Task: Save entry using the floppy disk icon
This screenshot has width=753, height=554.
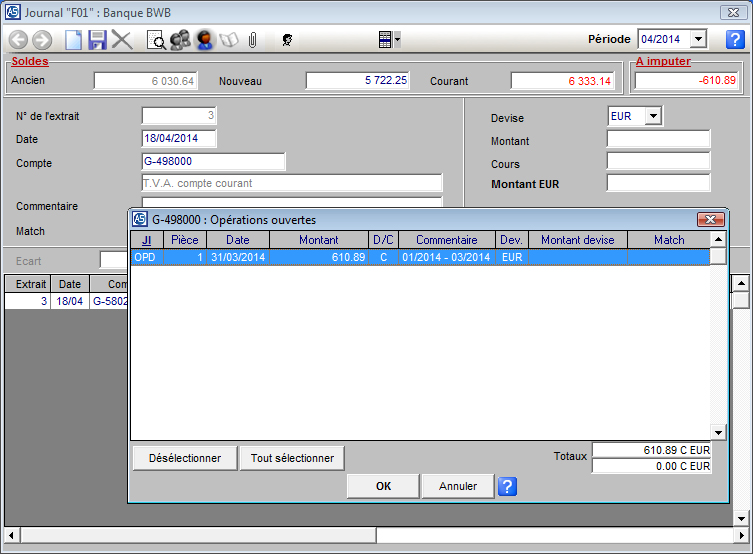Action: coord(97,40)
